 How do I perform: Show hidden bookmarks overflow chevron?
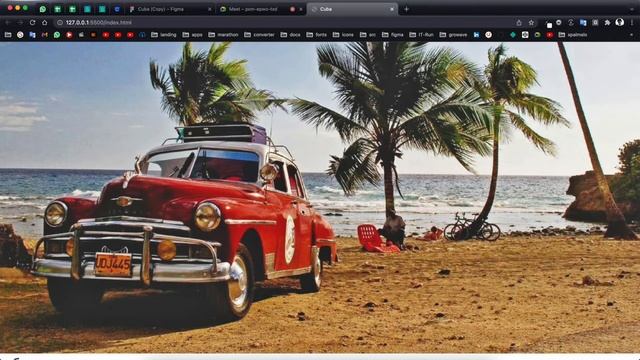(x=632, y=35)
